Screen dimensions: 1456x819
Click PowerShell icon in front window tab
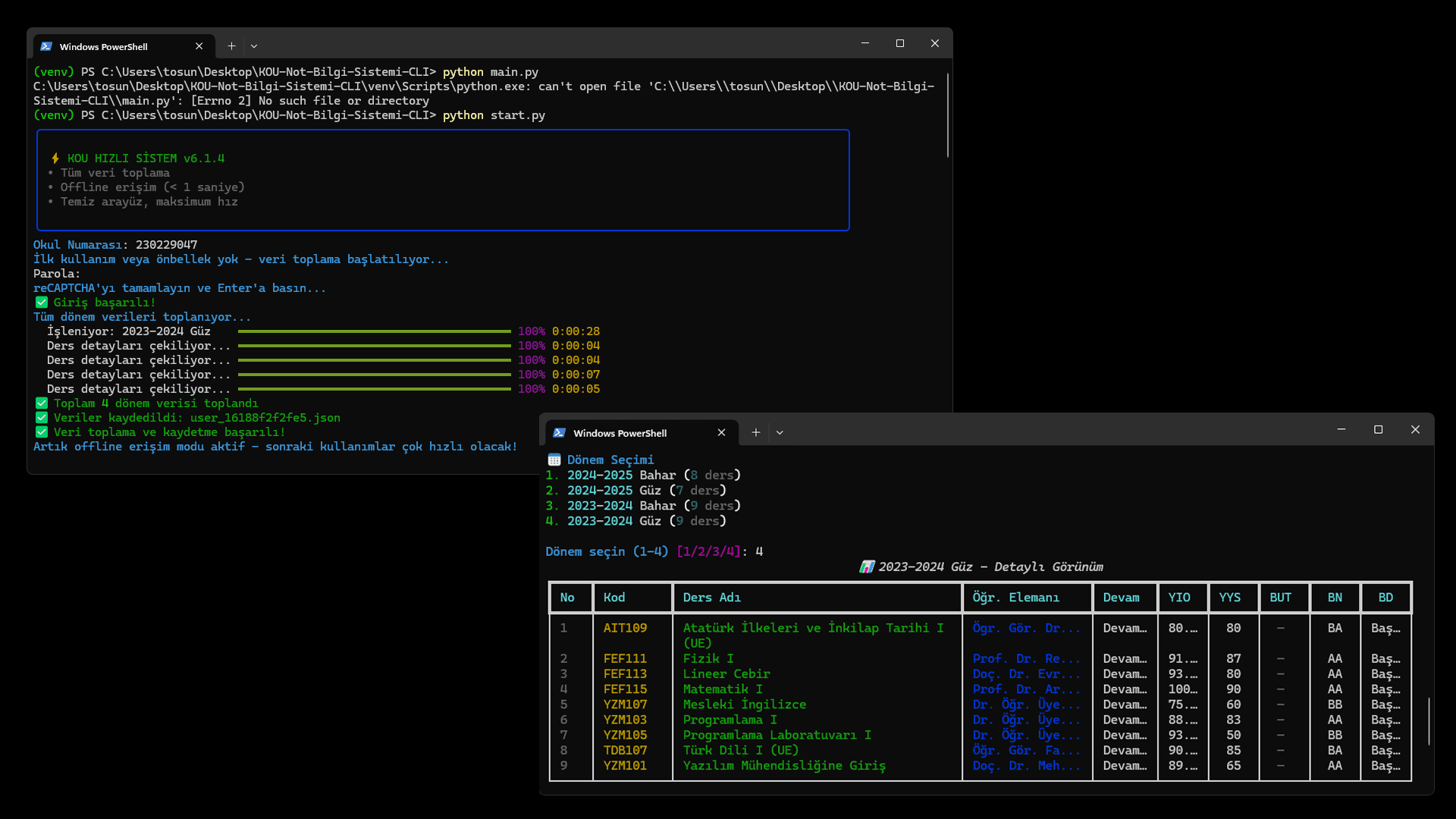(560, 433)
